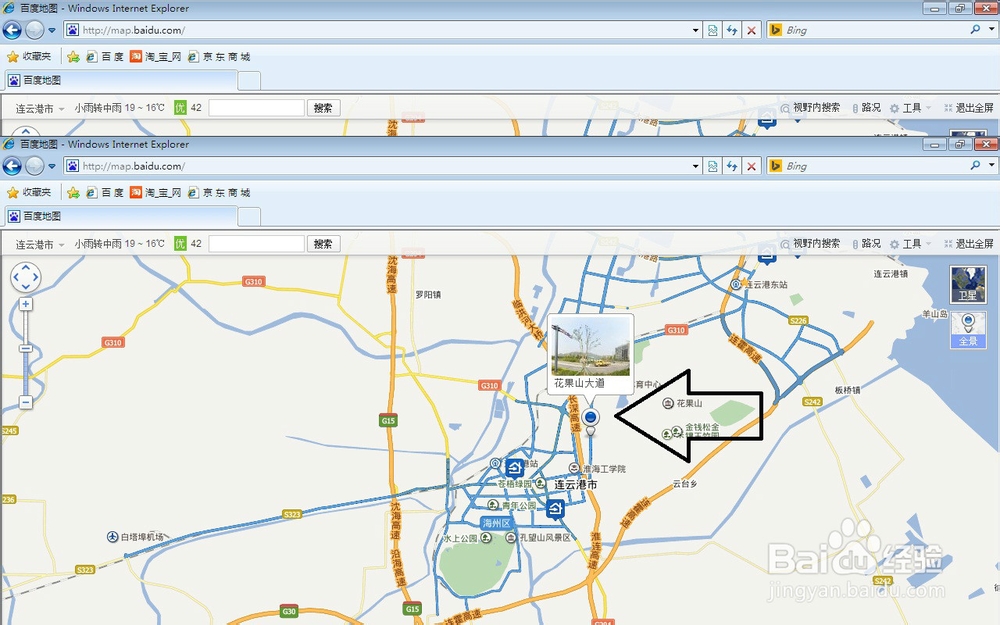Enable 全景 panorama mode
Viewport: 1000px width, 625px height.
pyautogui.click(x=968, y=330)
